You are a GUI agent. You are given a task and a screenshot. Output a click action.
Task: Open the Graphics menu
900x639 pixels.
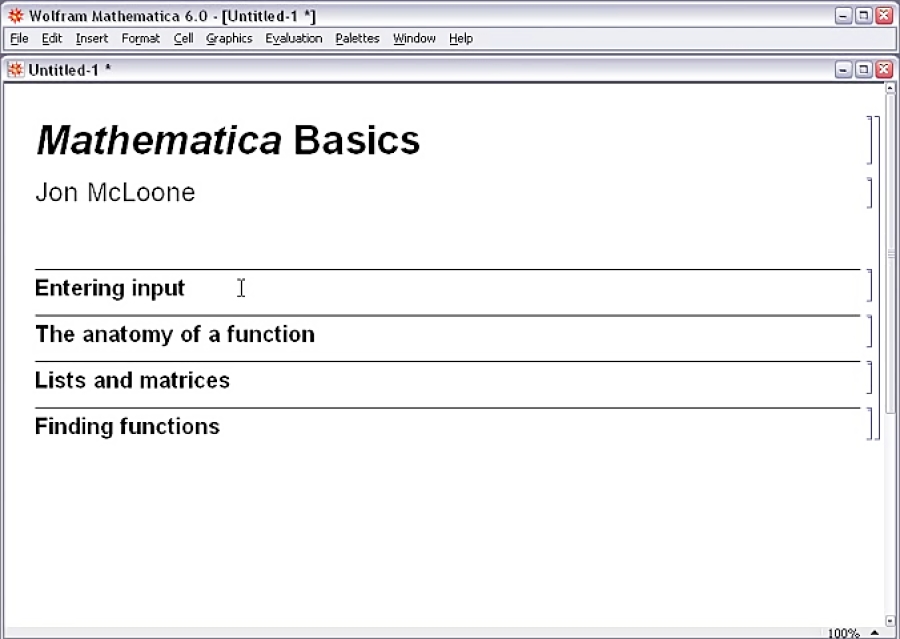click(x=229, y=39)
